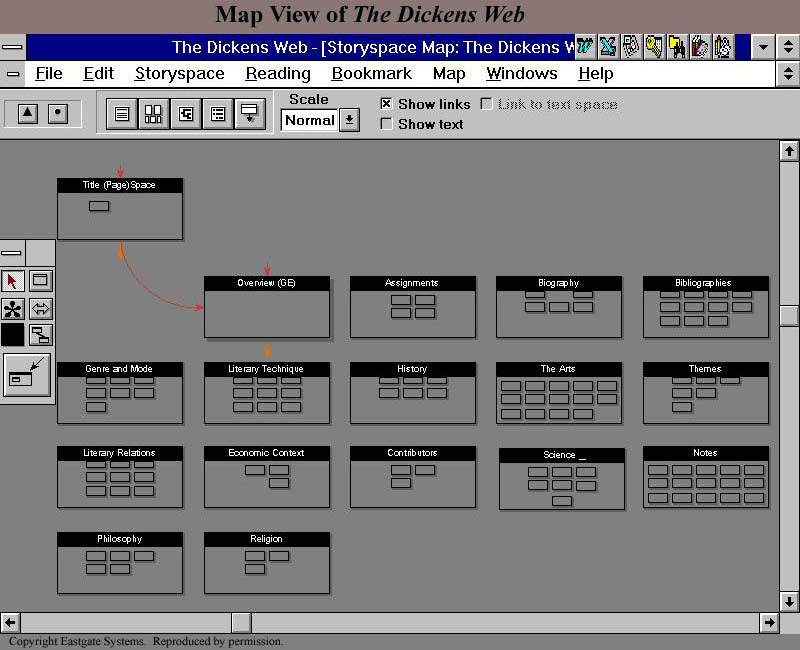
Task: Select the Title (Page) Space box
Action: pos(119,209)
